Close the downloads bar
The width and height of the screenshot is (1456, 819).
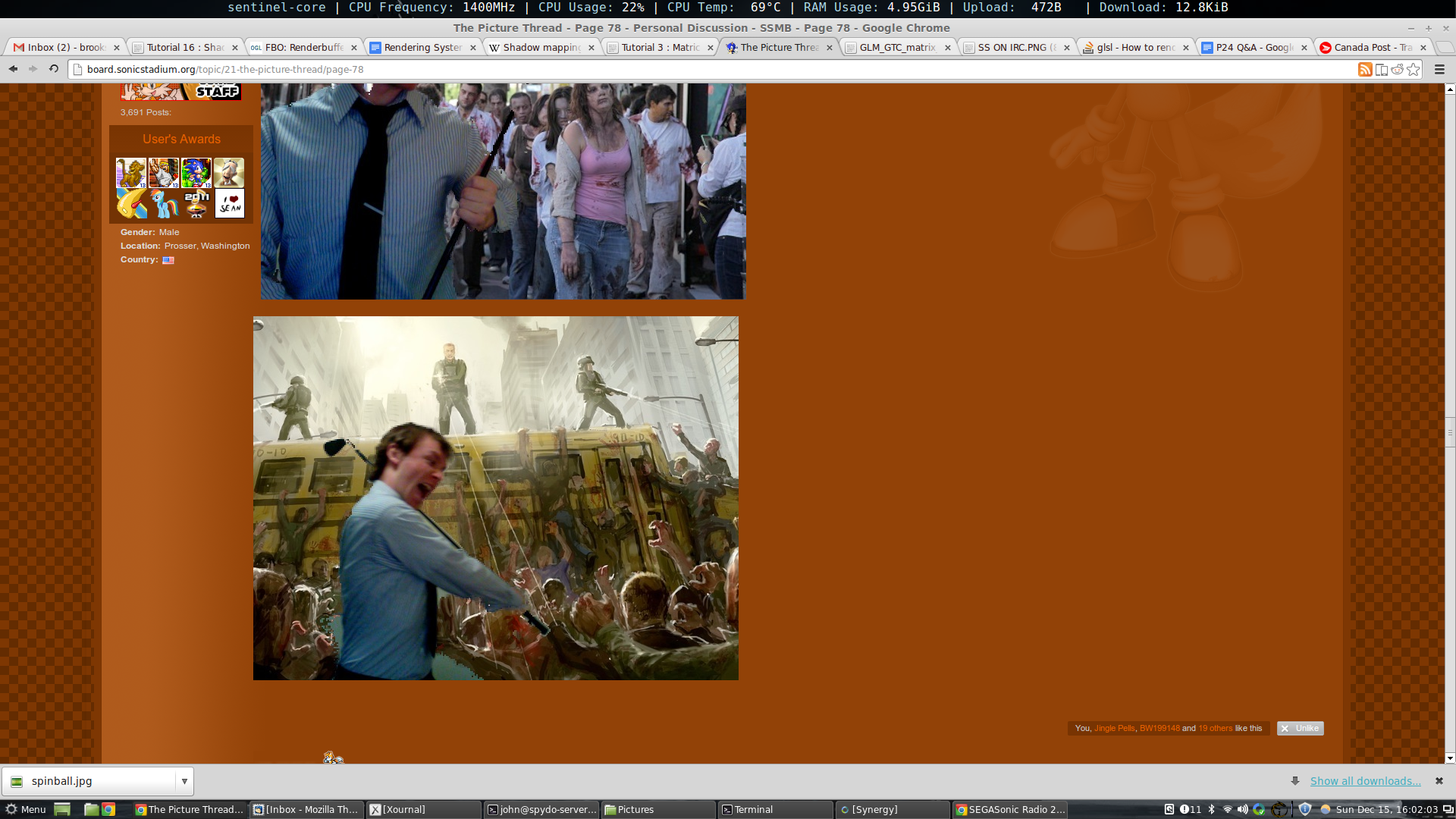pyautogui.click(x=1439, y=781)
